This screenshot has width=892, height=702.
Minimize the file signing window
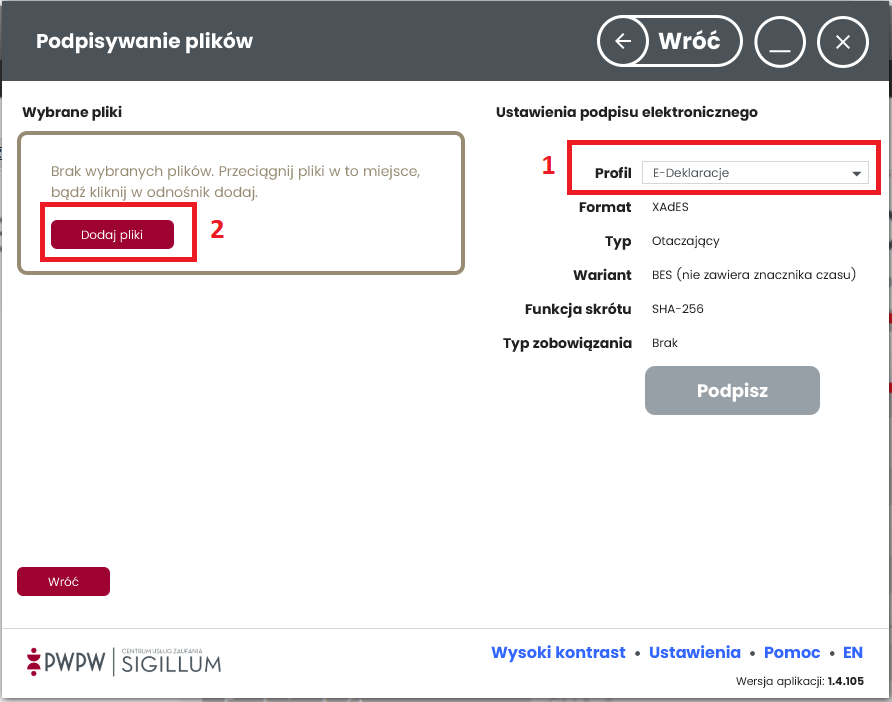(781, 41)
